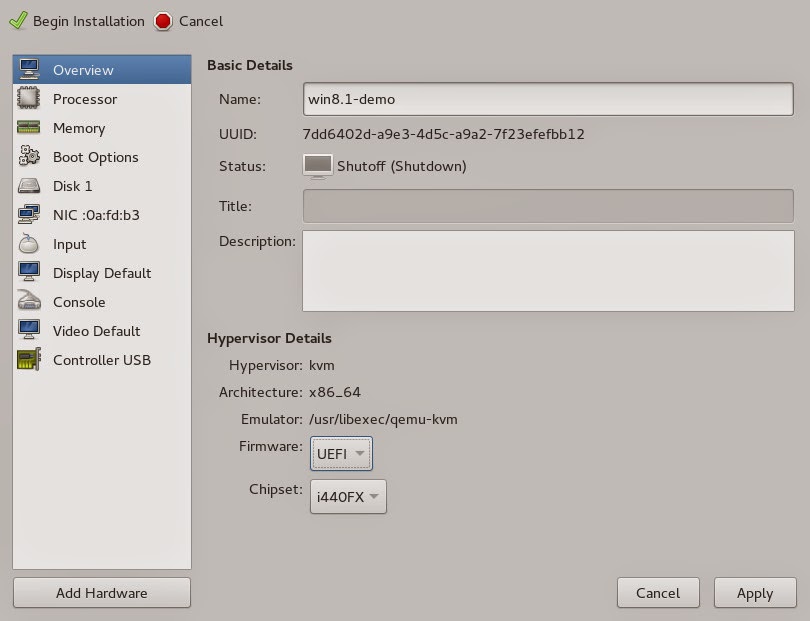The height and width of the screenshot is (621, 810).
Task: Click the Boot Options gear icon
Action: 30,157
